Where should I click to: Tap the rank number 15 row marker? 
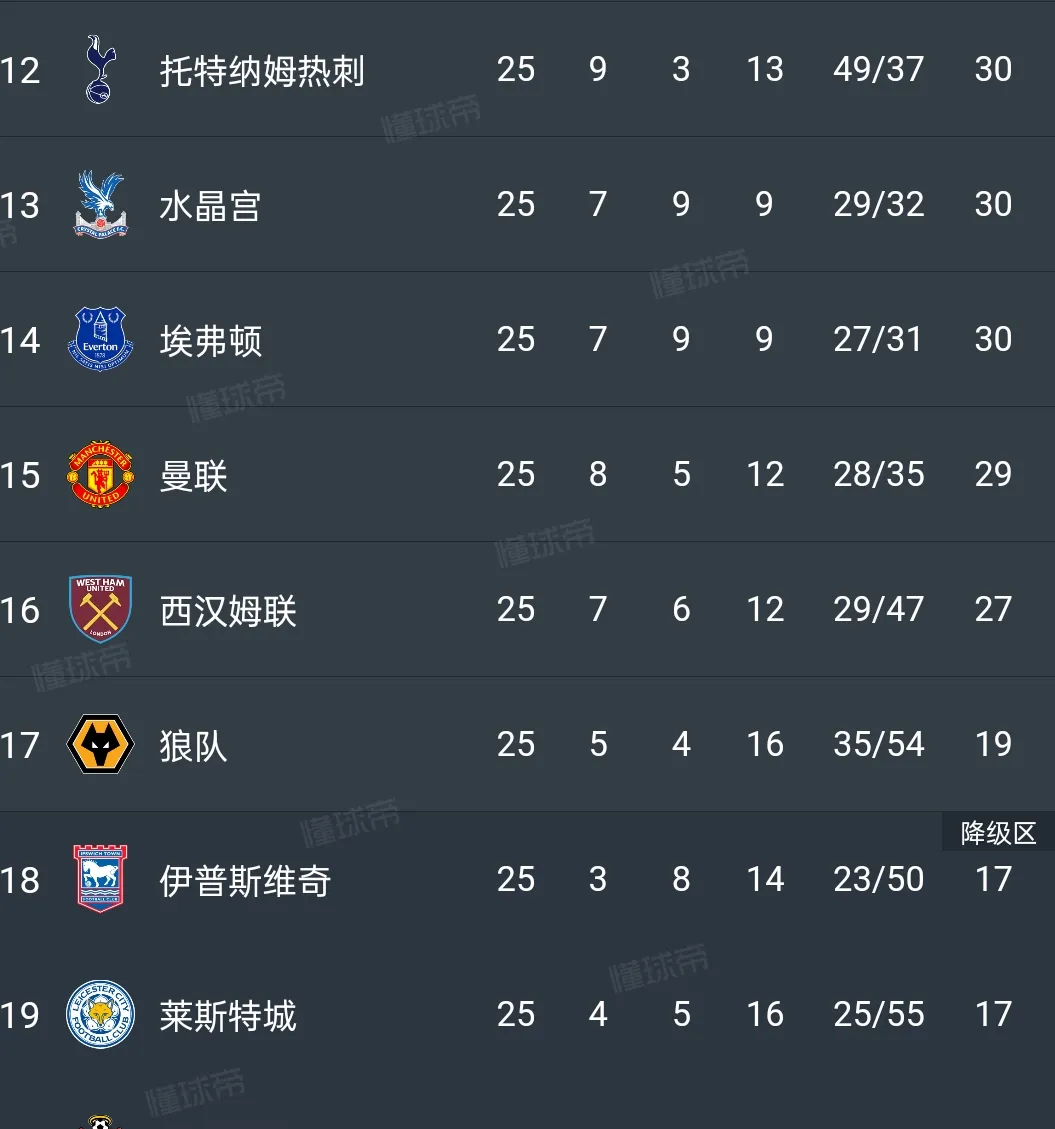(20, 475)
